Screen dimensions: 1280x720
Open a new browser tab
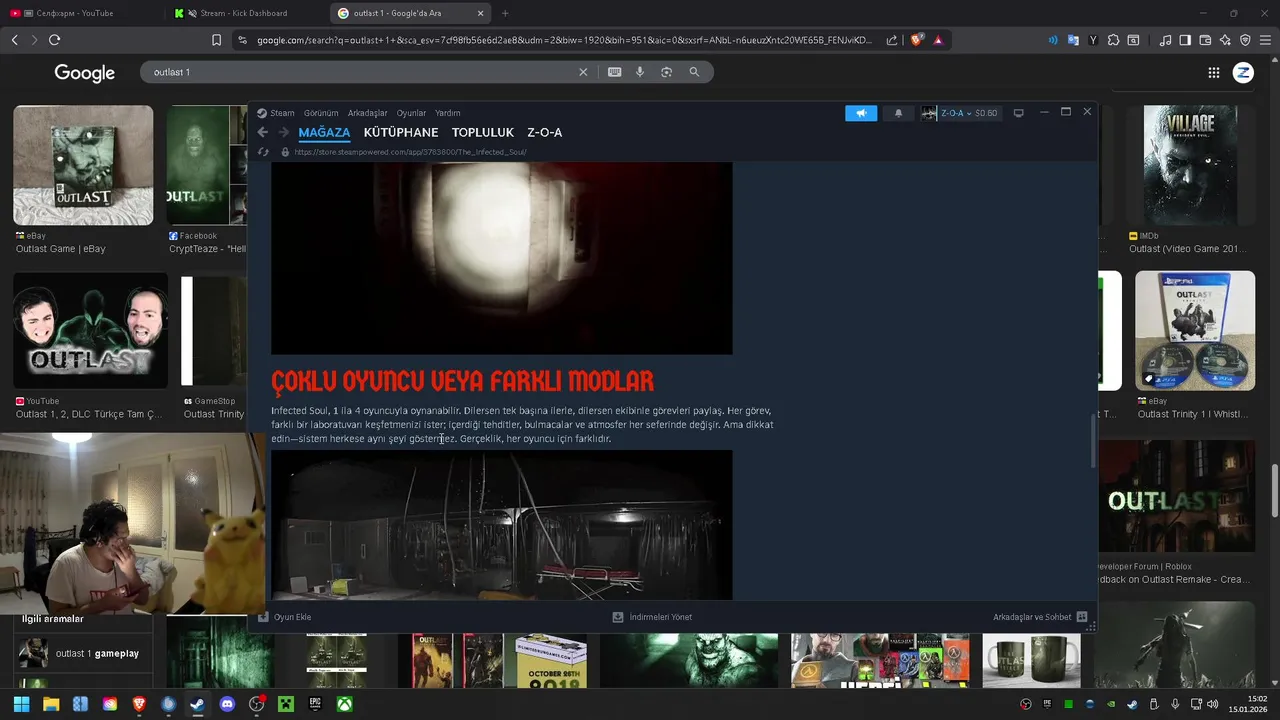pyautogui.click(x=505, y=13)
